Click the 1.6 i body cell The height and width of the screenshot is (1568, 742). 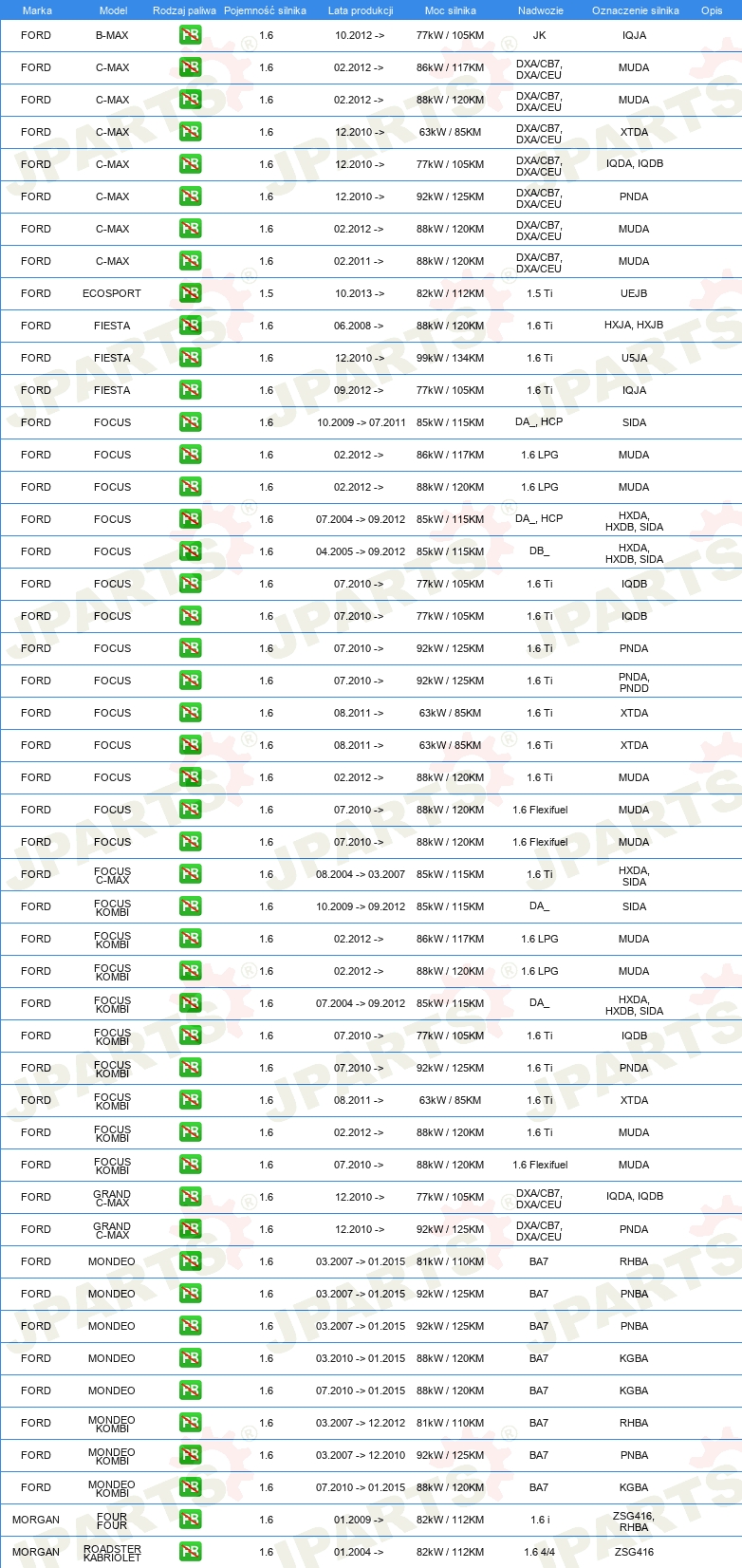coord(539,1521)
